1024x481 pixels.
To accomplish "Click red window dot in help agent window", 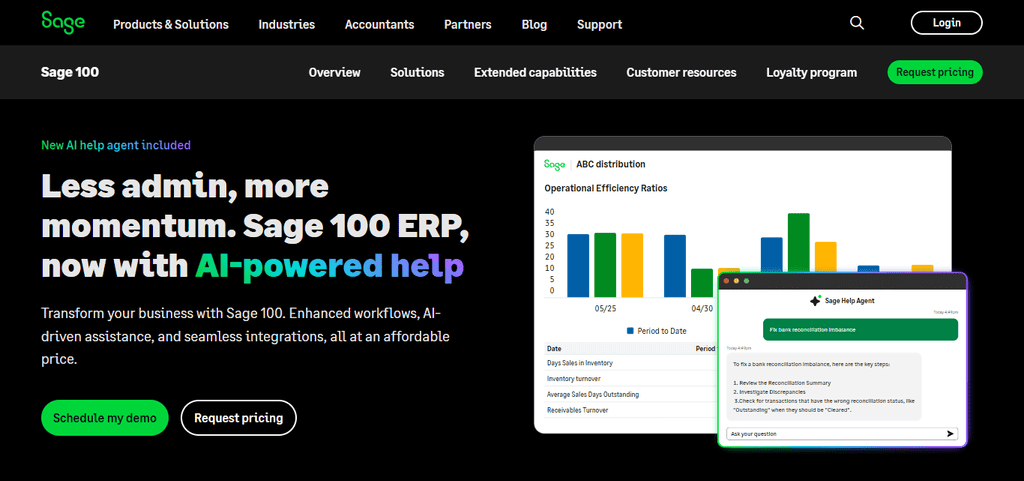I will coord(726,281).
